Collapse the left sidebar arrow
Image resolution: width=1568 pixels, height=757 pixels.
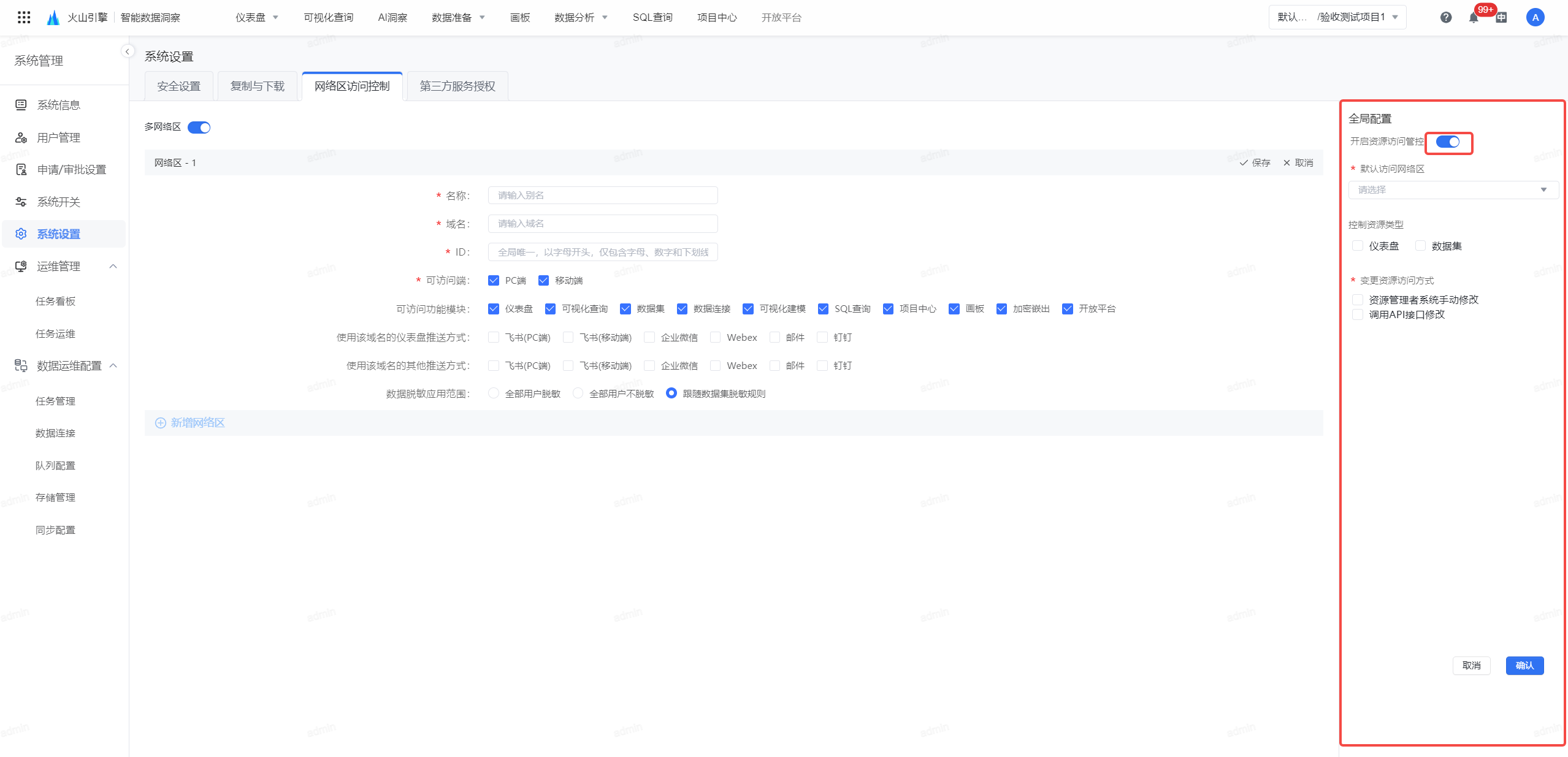click(128, 51)
